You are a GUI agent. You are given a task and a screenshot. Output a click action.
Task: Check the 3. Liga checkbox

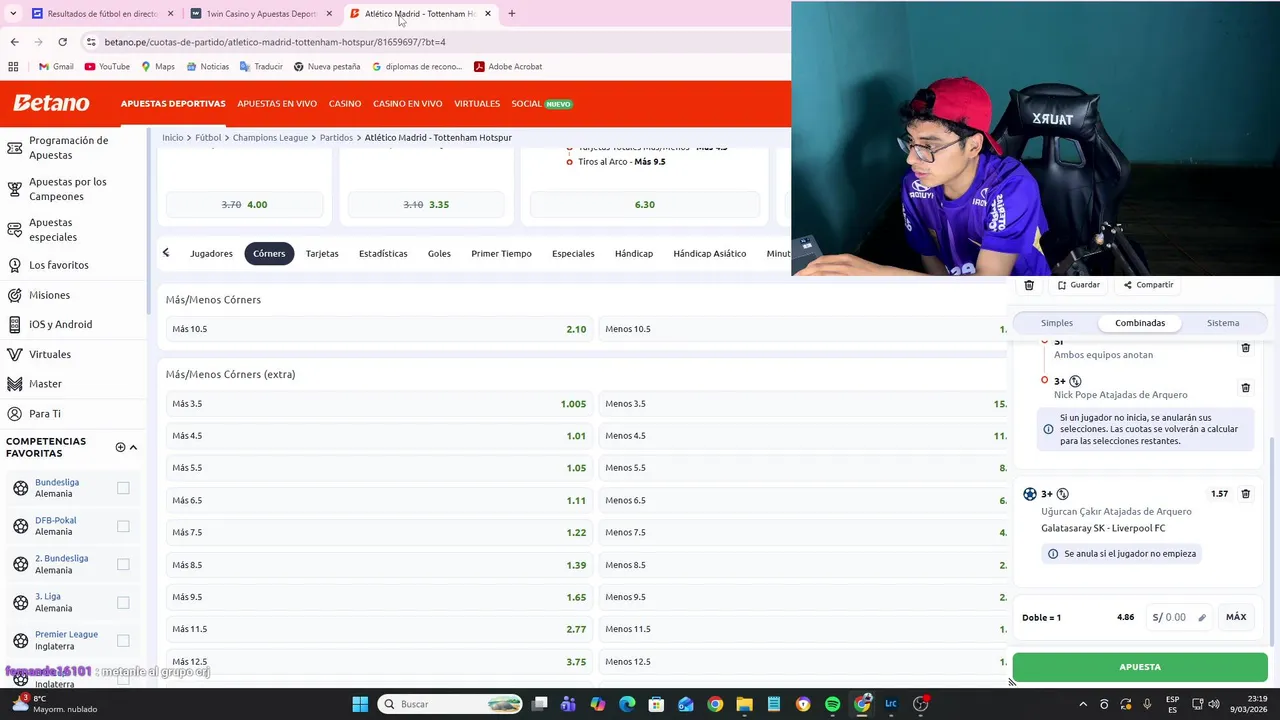(x=123, y=602)
